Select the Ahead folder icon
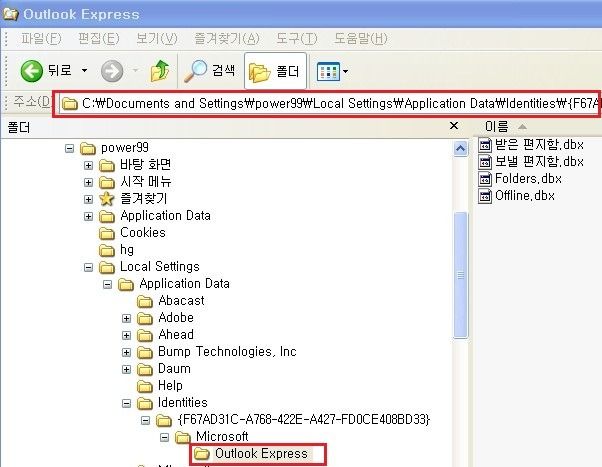 point(145,335)
